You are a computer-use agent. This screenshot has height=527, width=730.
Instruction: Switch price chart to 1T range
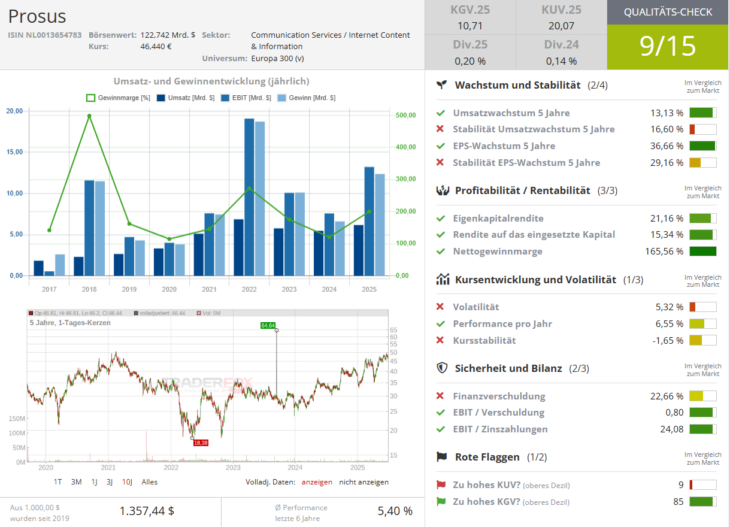(58, 482)
